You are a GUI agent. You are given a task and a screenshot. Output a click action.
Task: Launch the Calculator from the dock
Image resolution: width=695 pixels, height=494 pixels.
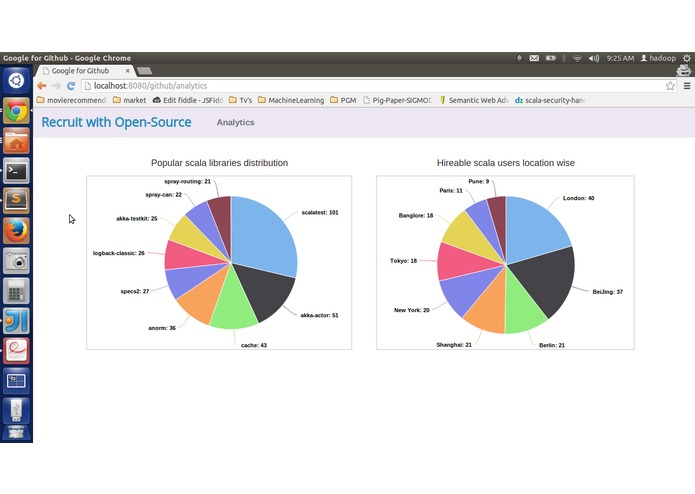point(16,291)
